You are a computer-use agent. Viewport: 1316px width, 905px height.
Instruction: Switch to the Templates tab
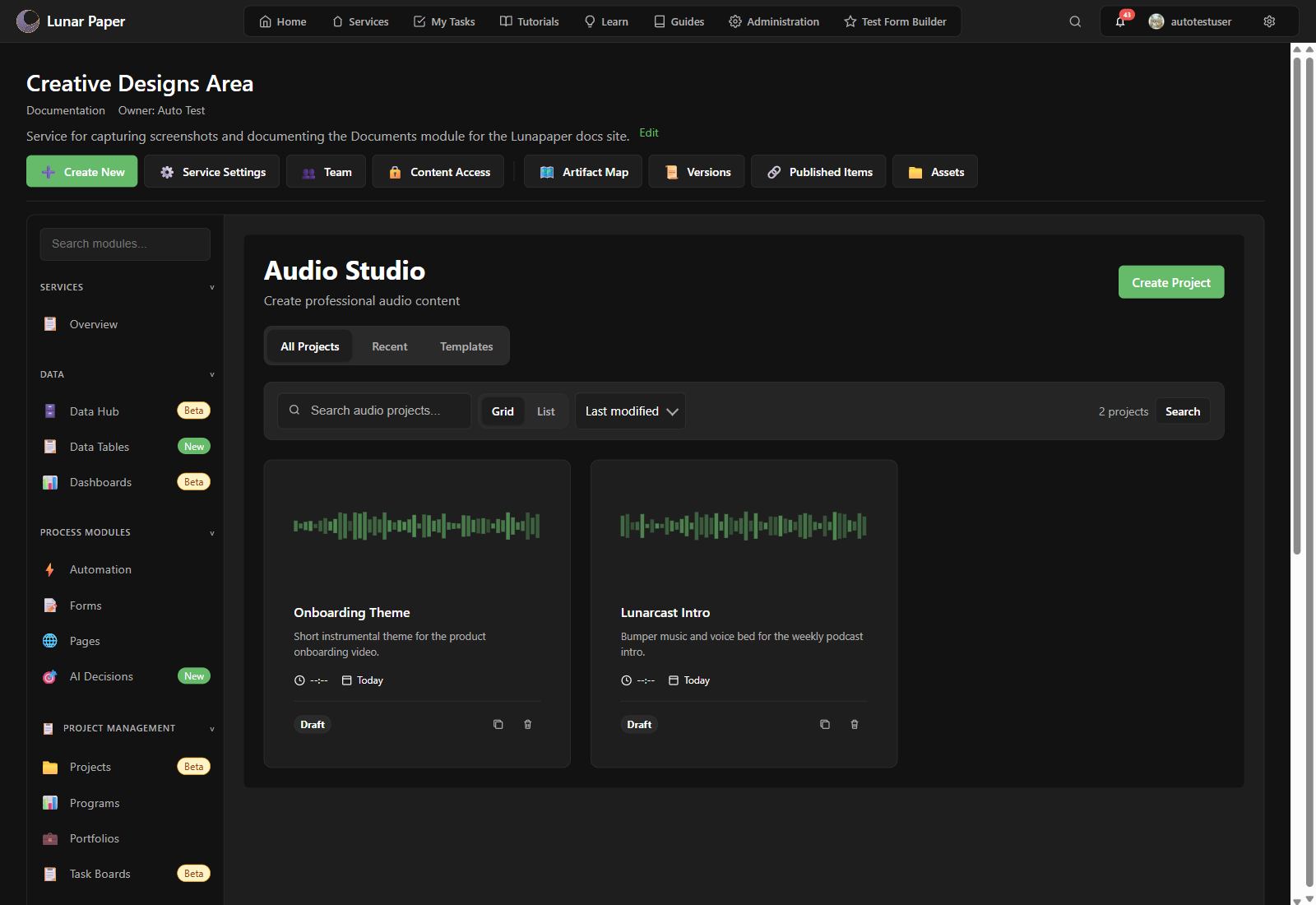pos(466,346)
